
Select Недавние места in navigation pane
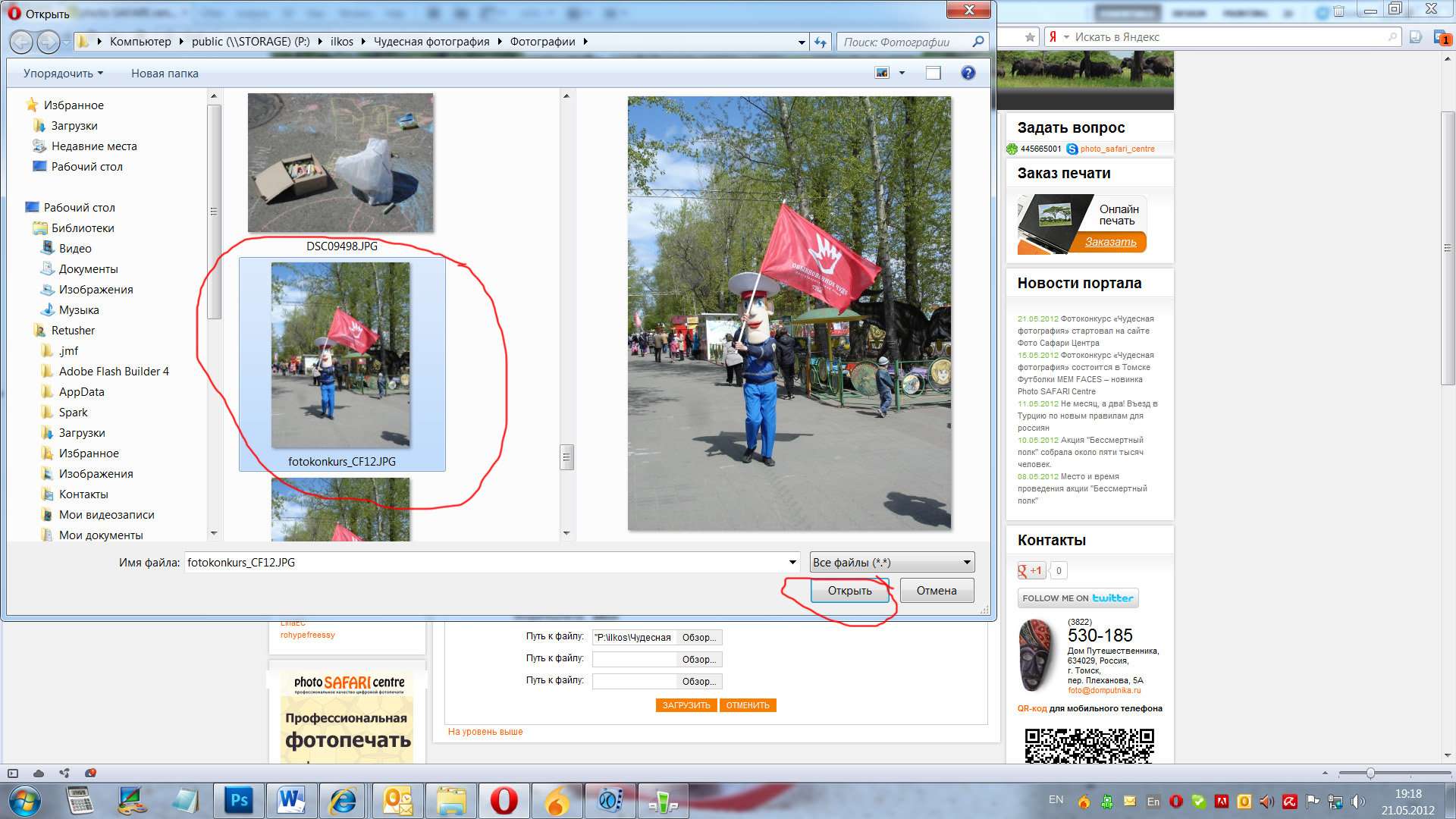(94, 146)
